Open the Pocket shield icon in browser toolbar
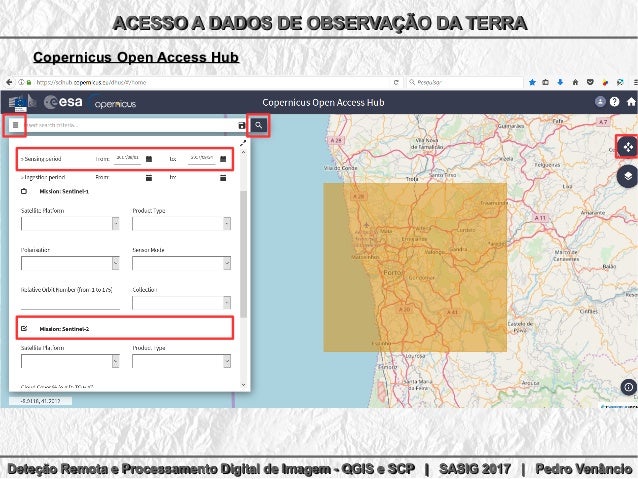Viewport: 638px width, 479px height. tap(590, 82)
